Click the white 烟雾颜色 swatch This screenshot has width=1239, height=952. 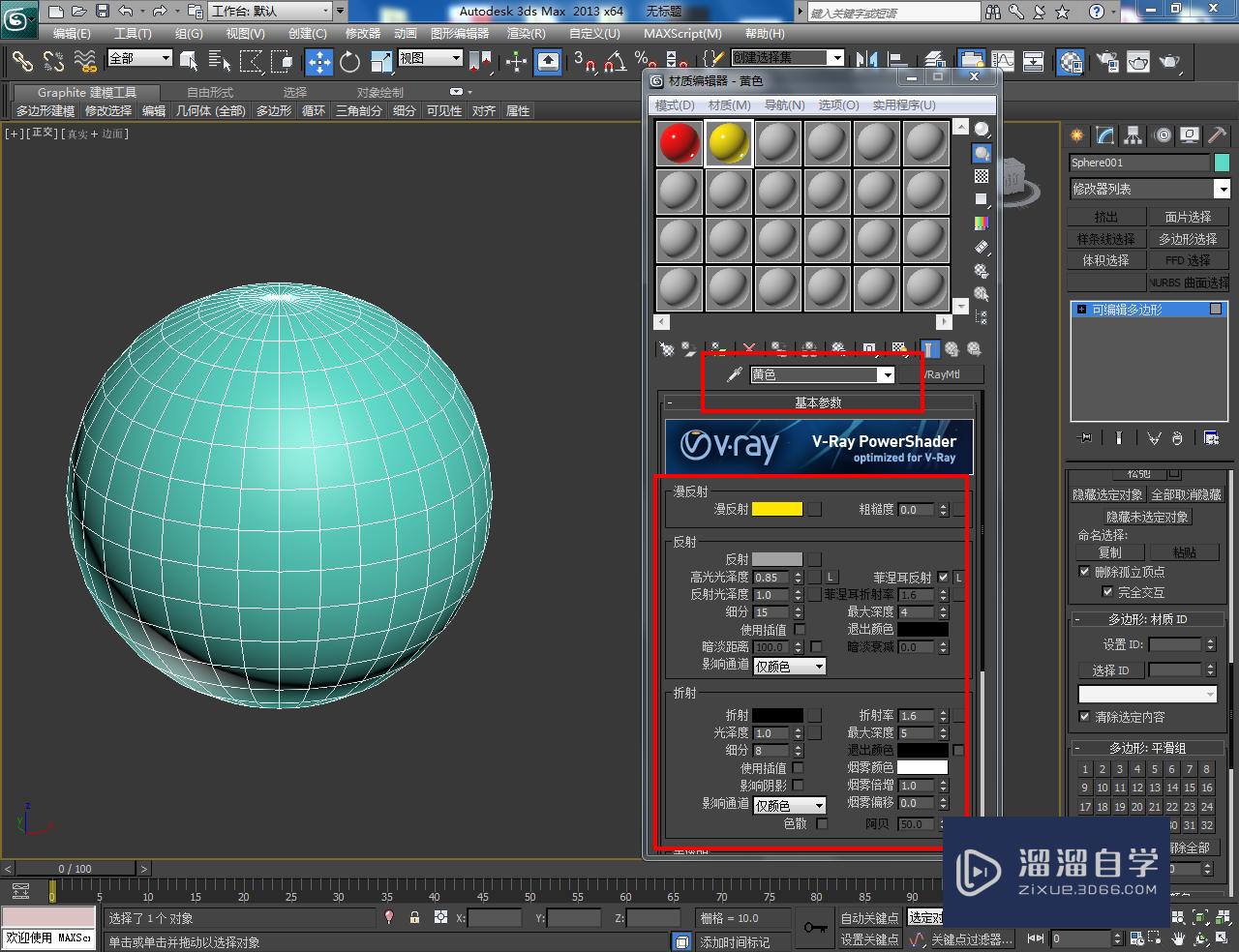[x=922, y=767]
